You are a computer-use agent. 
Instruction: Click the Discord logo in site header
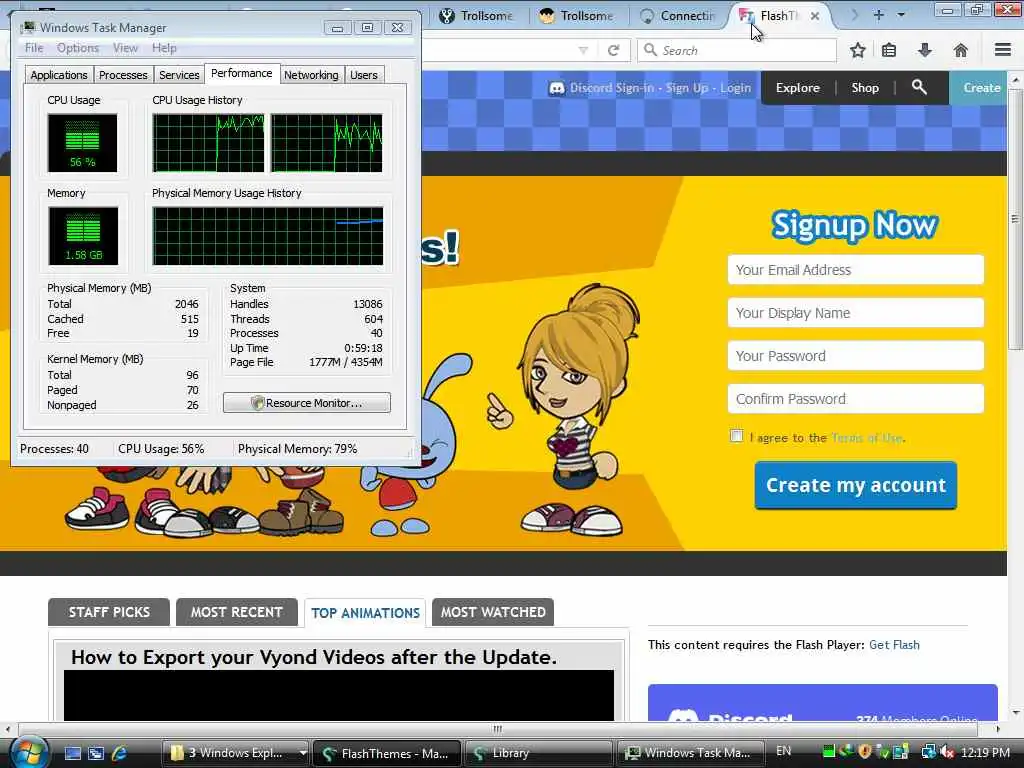click(556, 88)
